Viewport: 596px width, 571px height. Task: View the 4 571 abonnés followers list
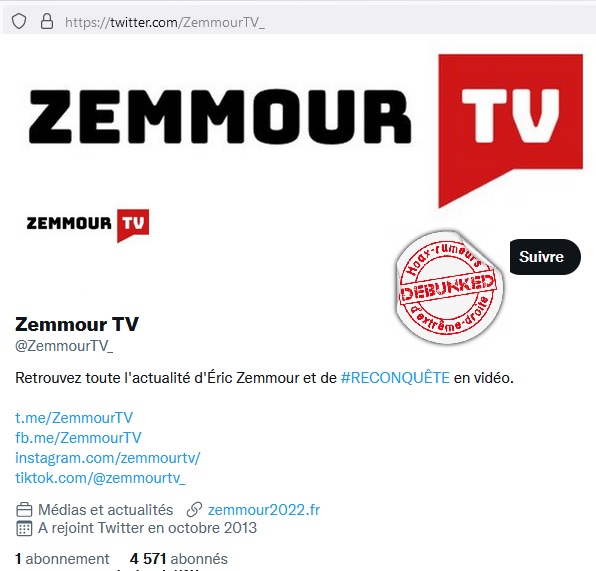point(179,559)
